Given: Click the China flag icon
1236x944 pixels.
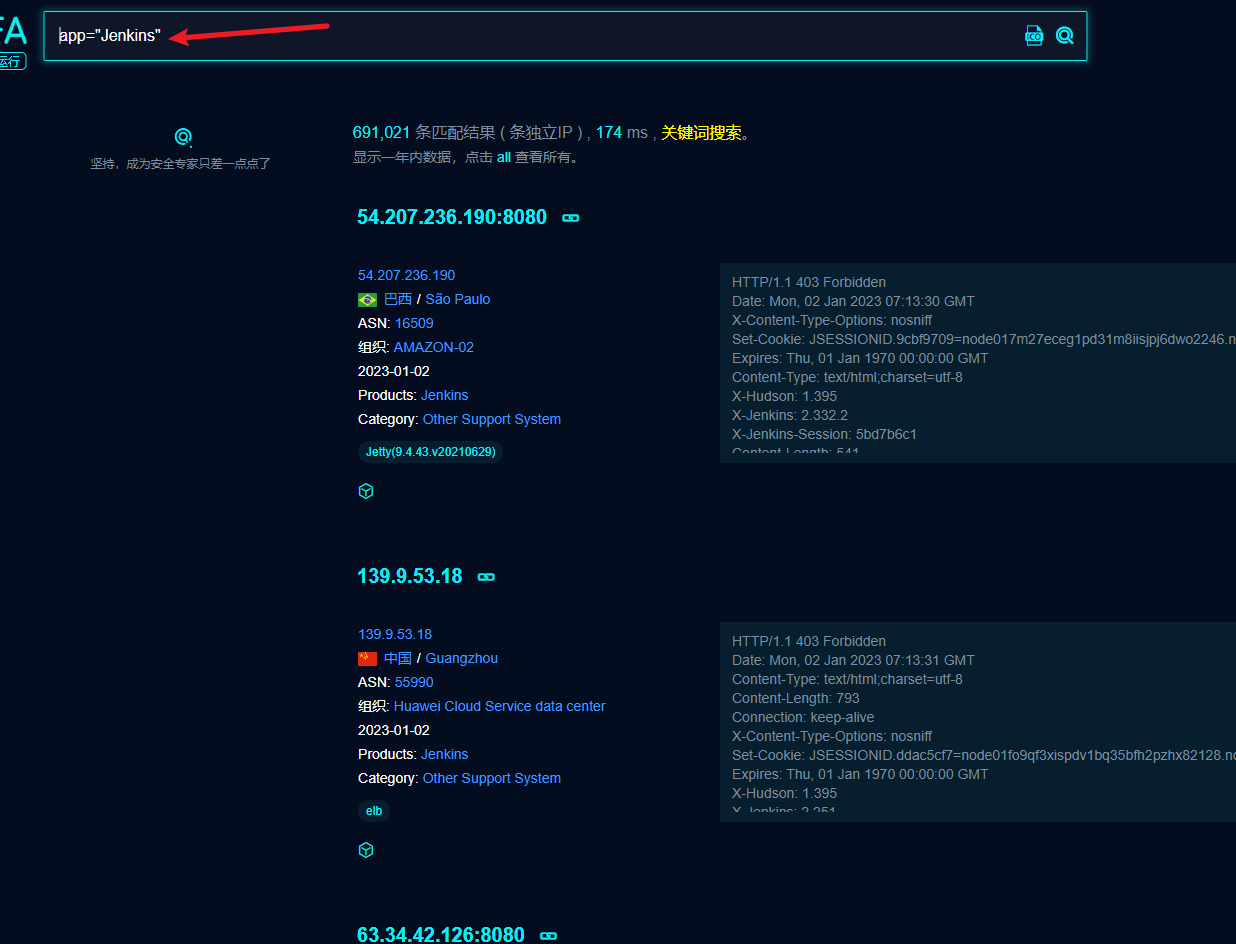Looking at the screenshot, I should coord(368,659).
